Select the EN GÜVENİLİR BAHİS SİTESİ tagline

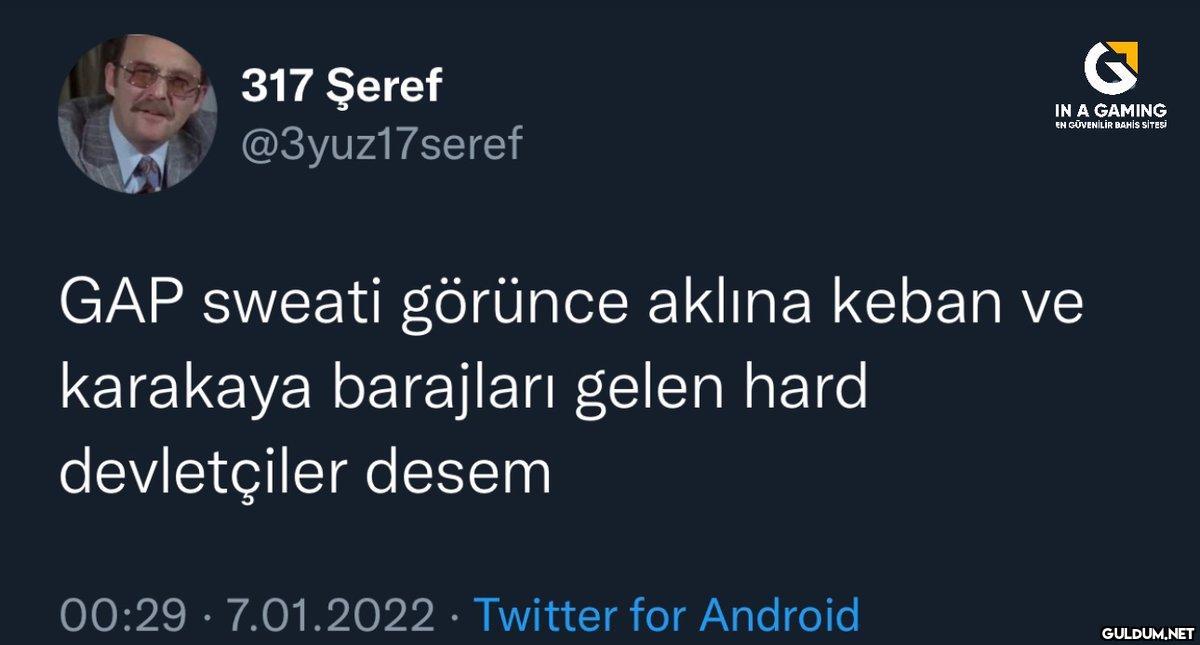tap(1110, 126)
